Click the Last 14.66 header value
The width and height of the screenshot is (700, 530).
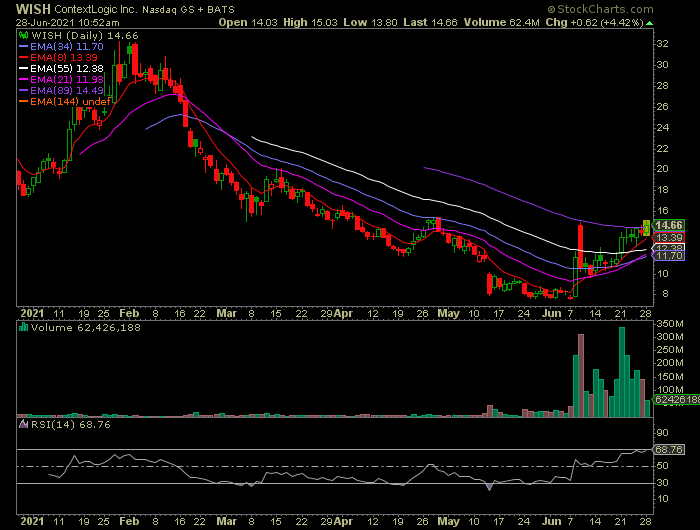(430, 22)
